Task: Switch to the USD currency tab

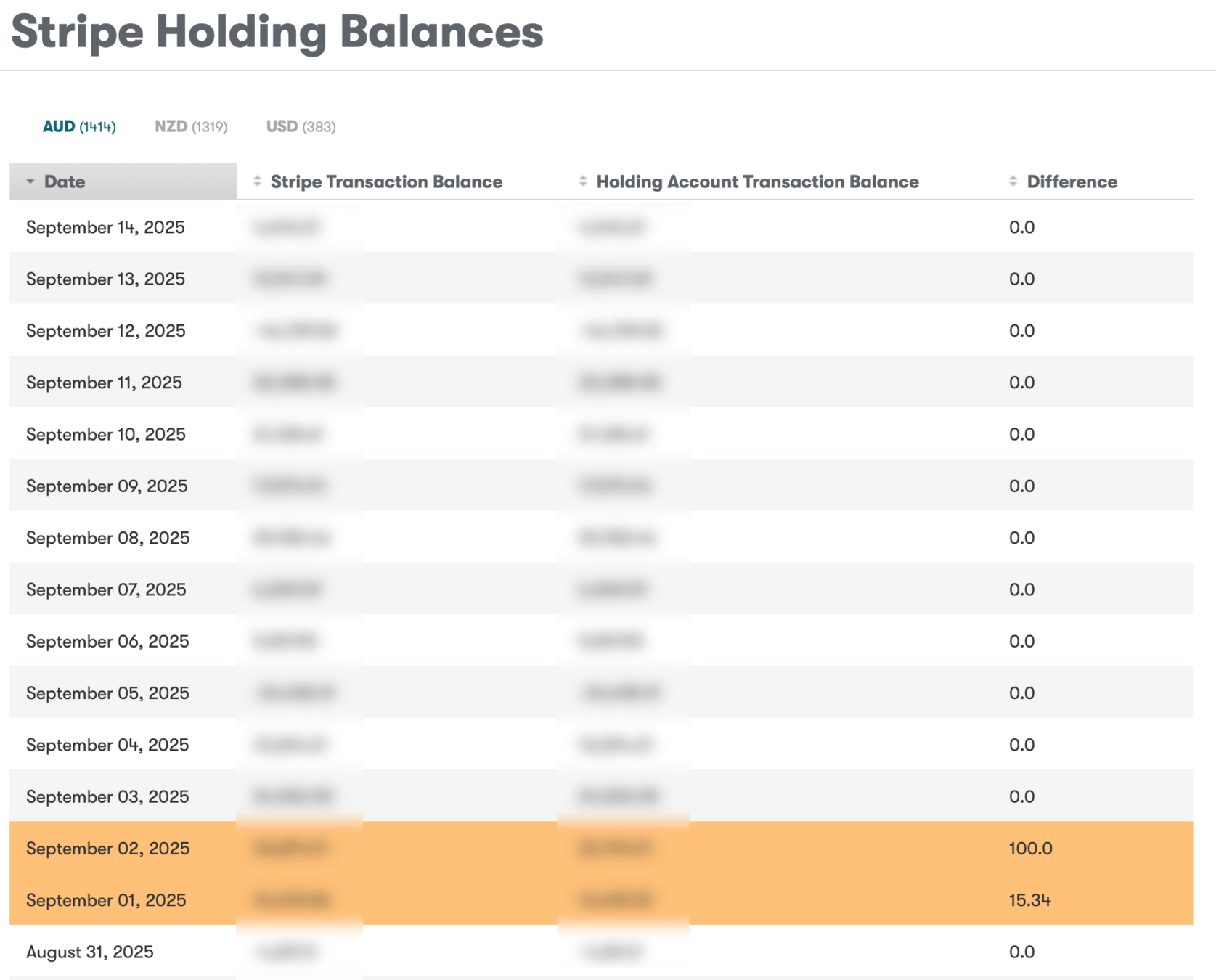Action: pos(301,126)
